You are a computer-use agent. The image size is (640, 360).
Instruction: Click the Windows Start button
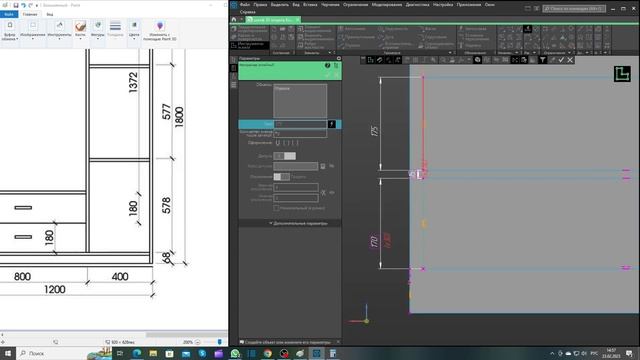coord(8,353)
